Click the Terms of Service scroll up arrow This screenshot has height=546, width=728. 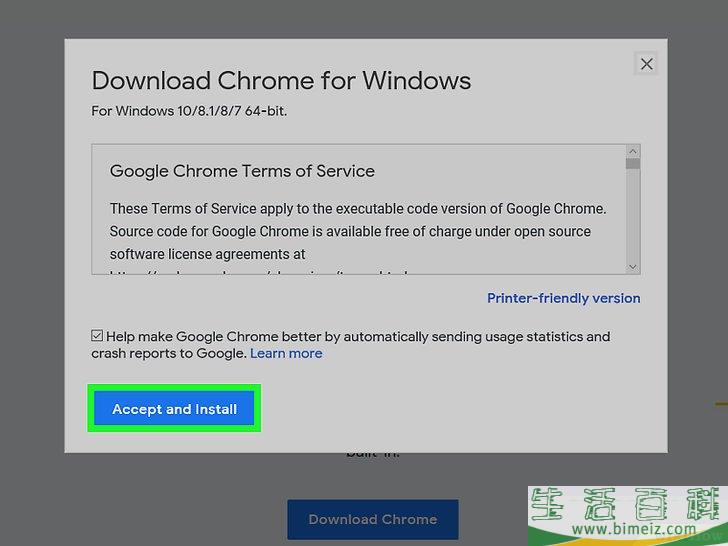tap(632, 151)
